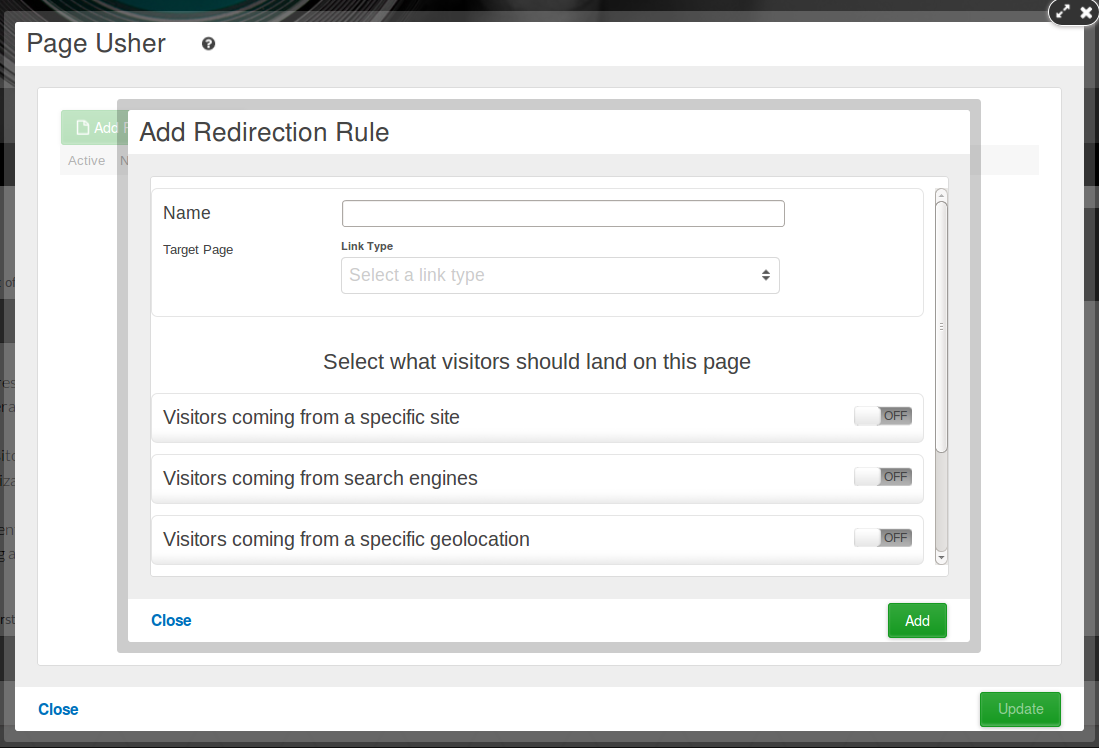This screenshot has width=1099, height=748.
Task: Toggle visitors coming from search engines on
Action: click(883, 477)
